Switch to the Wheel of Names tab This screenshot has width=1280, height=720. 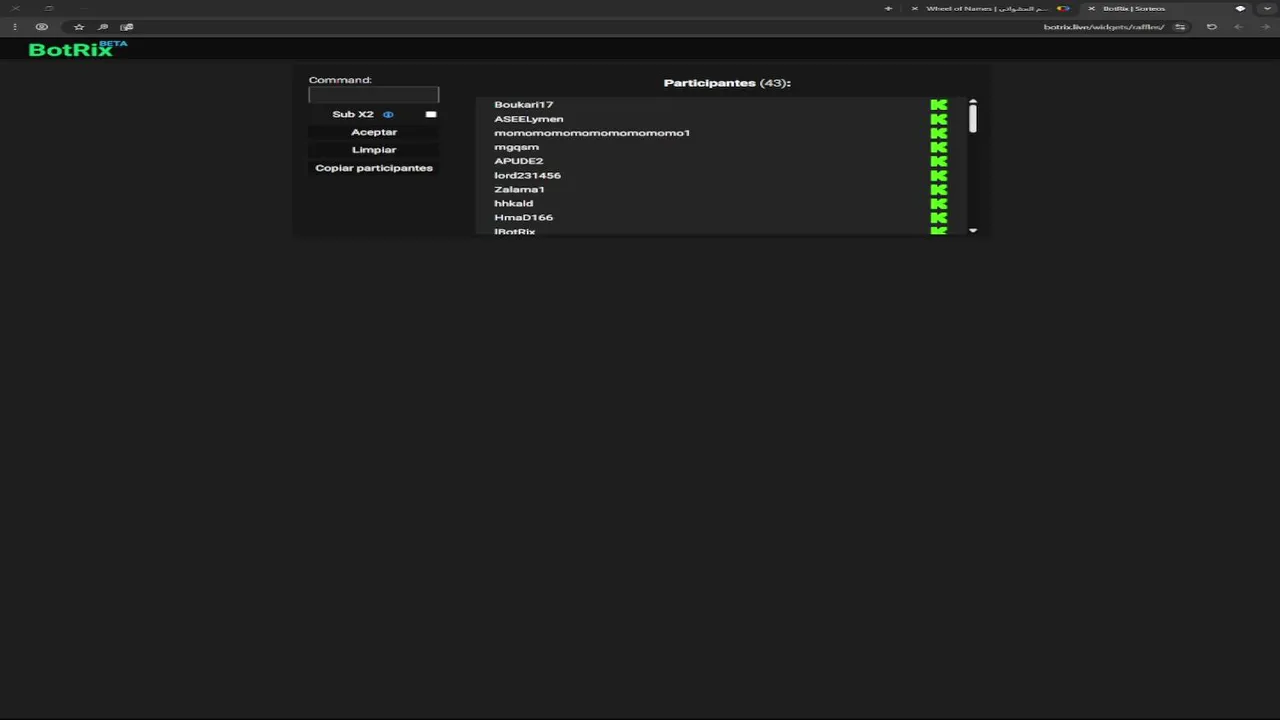[x=990, y=9]
